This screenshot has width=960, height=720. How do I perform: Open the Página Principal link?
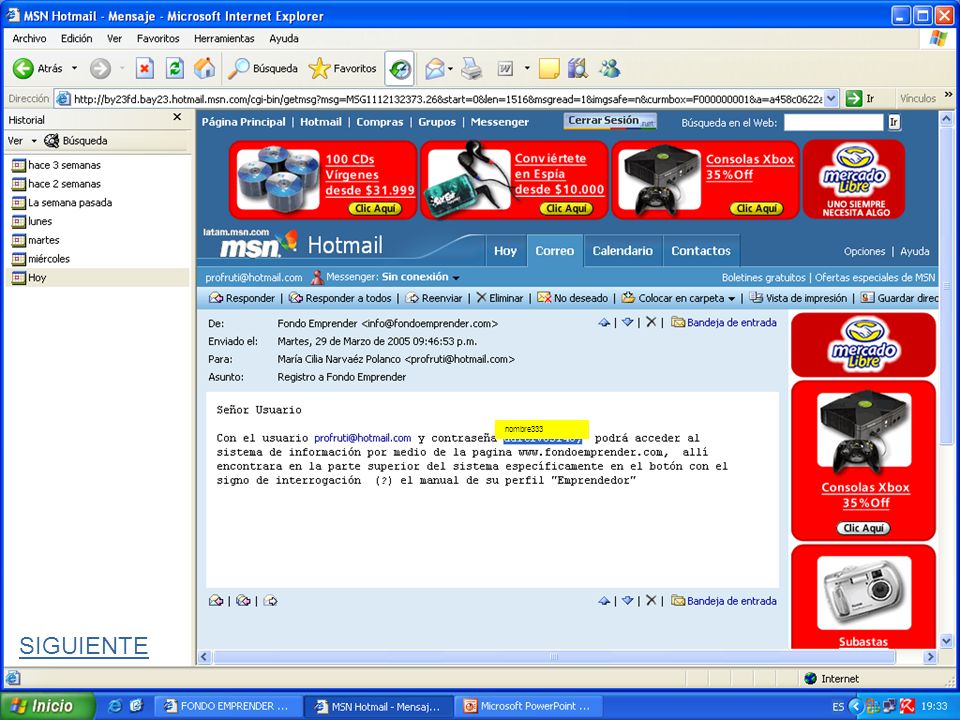point(244,122)
